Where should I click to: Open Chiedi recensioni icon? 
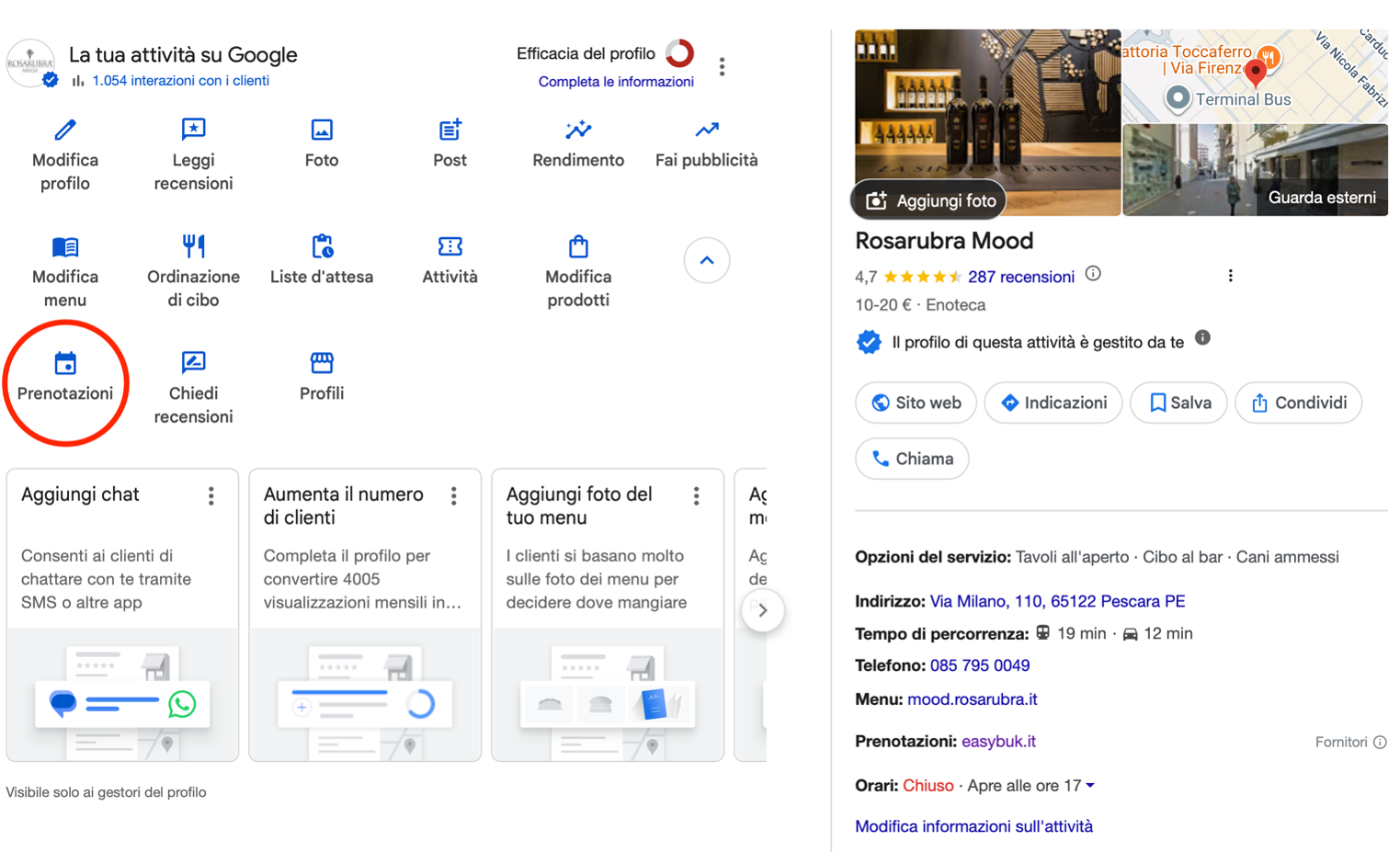coord(193,363)
